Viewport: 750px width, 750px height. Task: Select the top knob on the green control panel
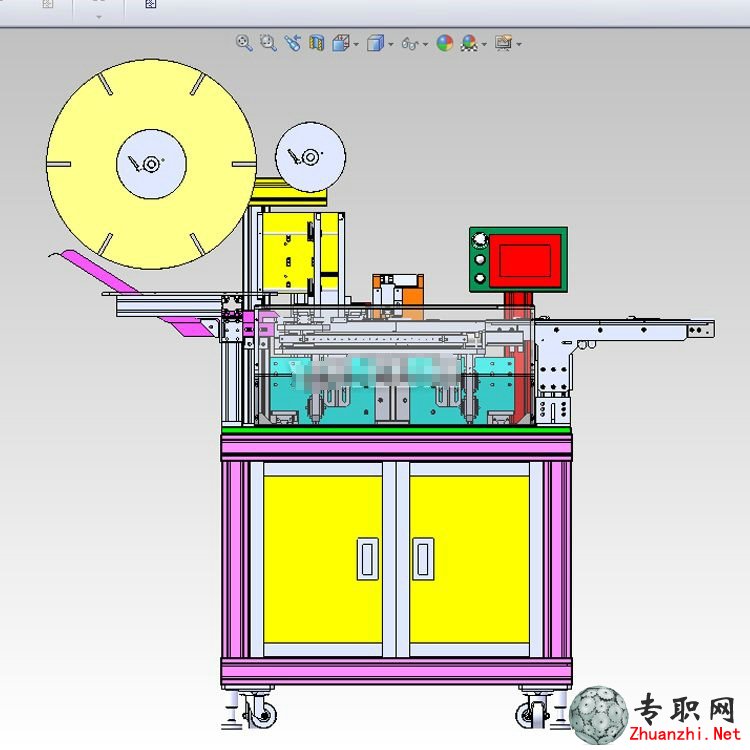(479, 240)
